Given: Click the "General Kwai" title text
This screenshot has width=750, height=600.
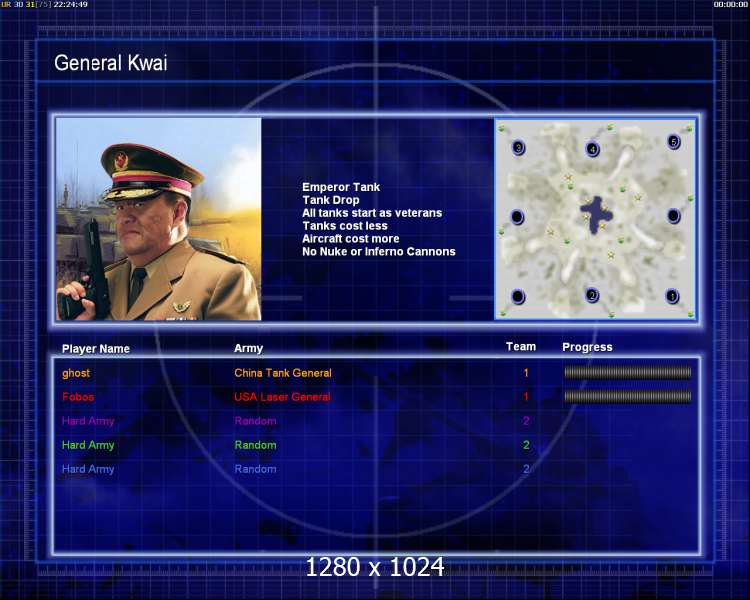Looking at the screenshot, I should [110, 63].
